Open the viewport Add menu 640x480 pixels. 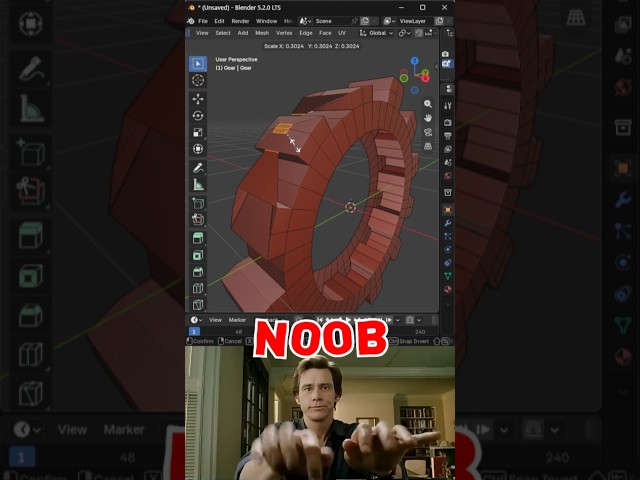(x=243, y=33)
